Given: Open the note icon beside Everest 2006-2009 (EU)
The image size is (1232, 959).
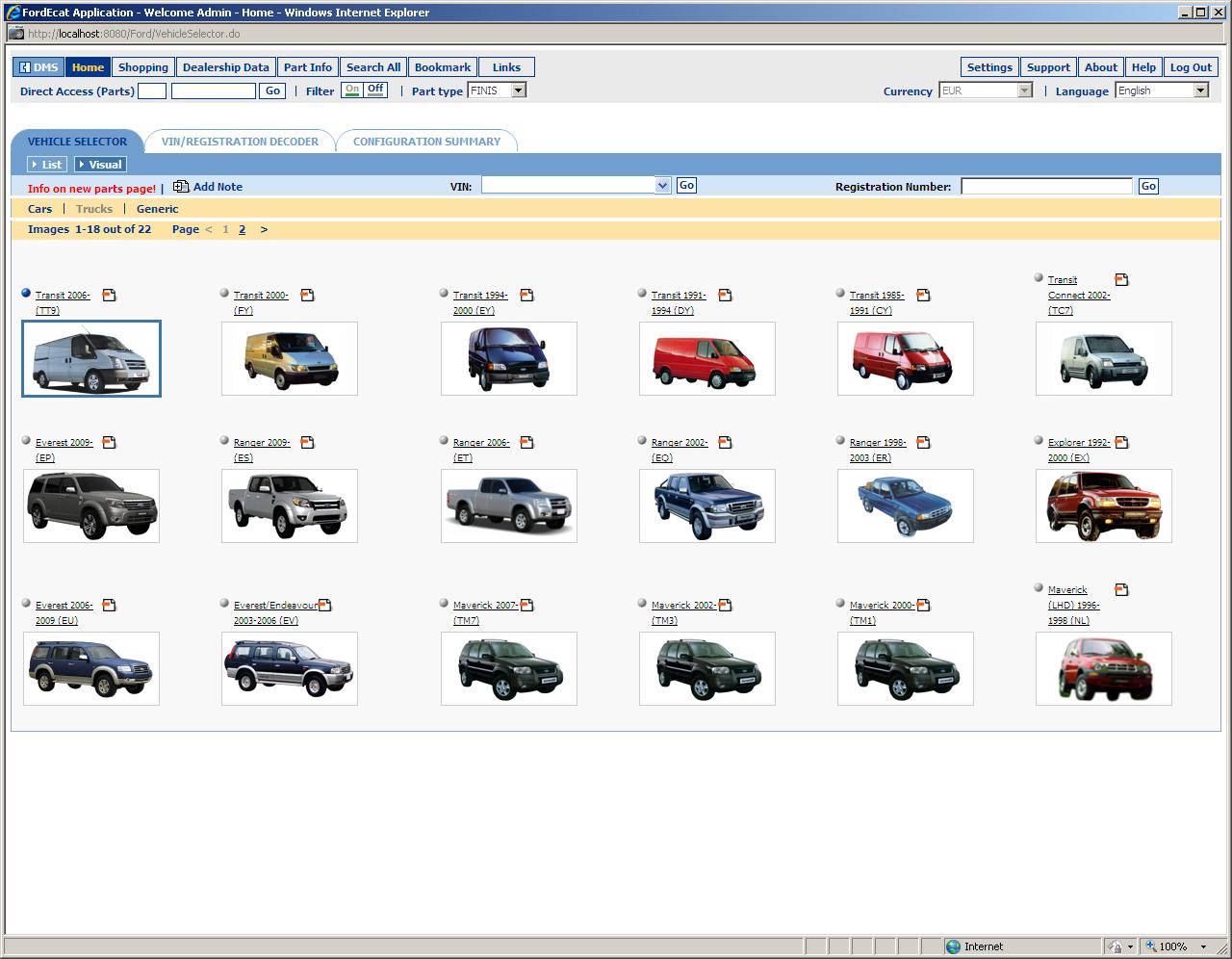Looking at the screenshot, I should [109, 606].
